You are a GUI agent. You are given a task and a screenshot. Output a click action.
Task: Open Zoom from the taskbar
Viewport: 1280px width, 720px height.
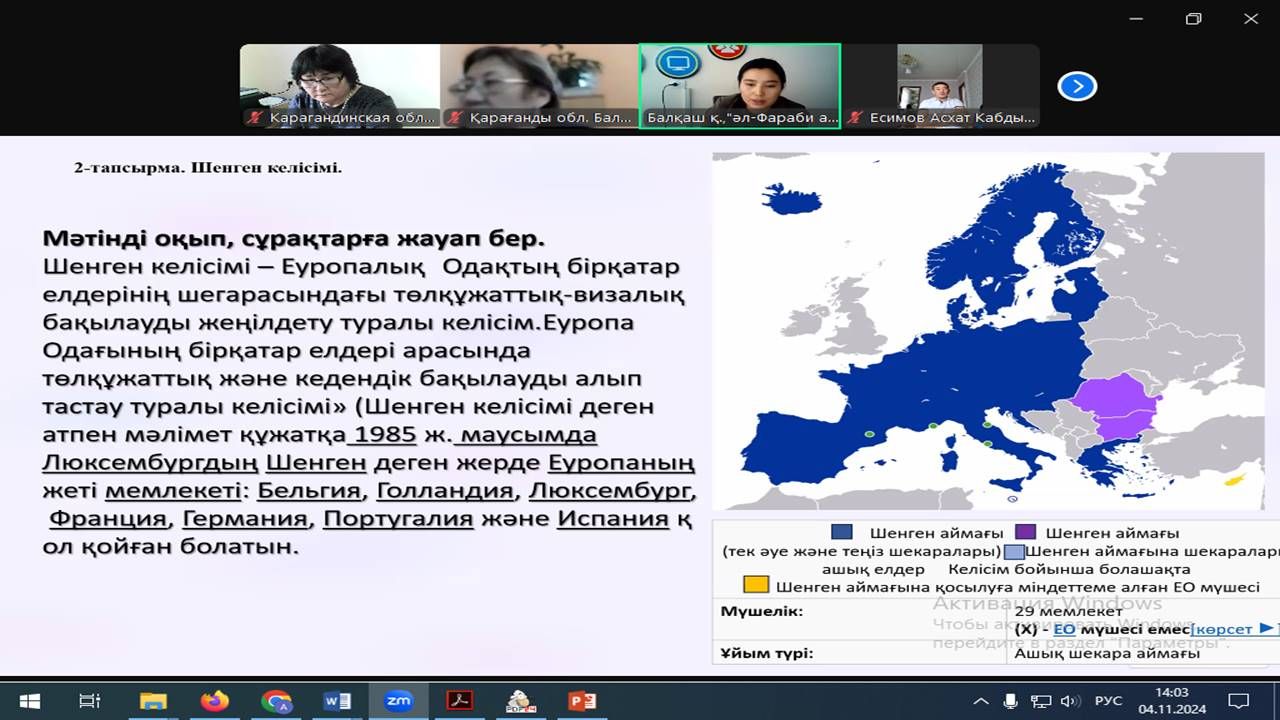pos(398,701)
